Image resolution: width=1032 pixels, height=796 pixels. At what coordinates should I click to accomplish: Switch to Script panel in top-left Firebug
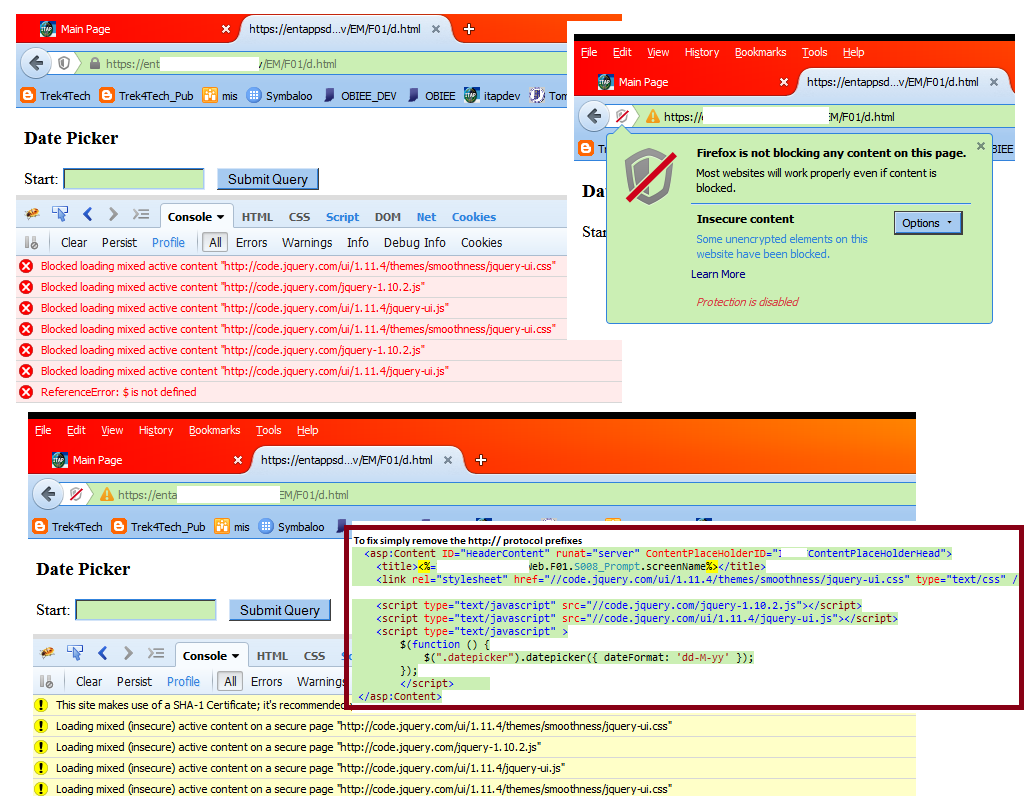(342, 217)
